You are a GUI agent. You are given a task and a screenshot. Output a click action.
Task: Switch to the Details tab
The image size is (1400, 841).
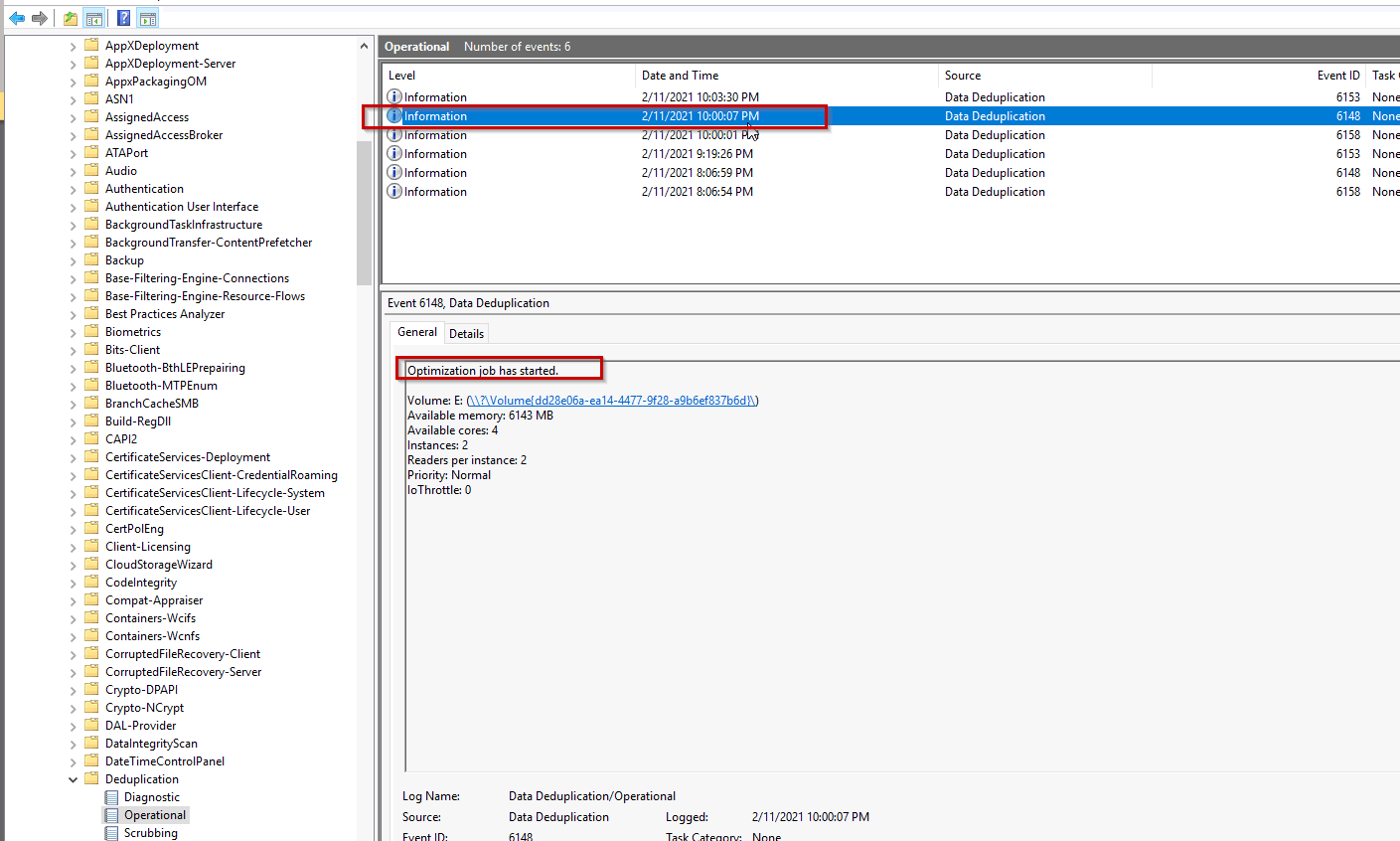tap(467, 334)
